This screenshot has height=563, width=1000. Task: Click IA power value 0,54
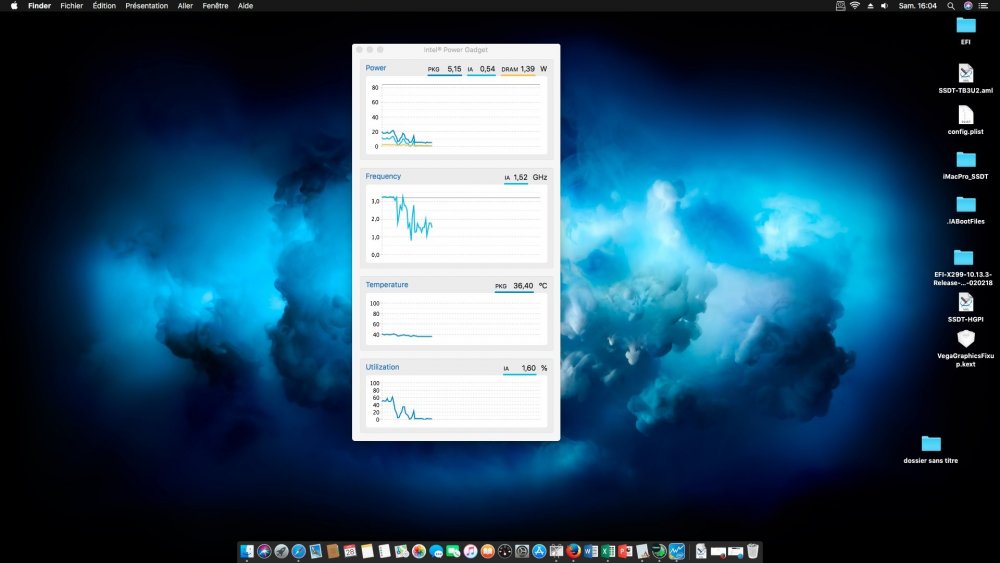[x=487, y=69]
